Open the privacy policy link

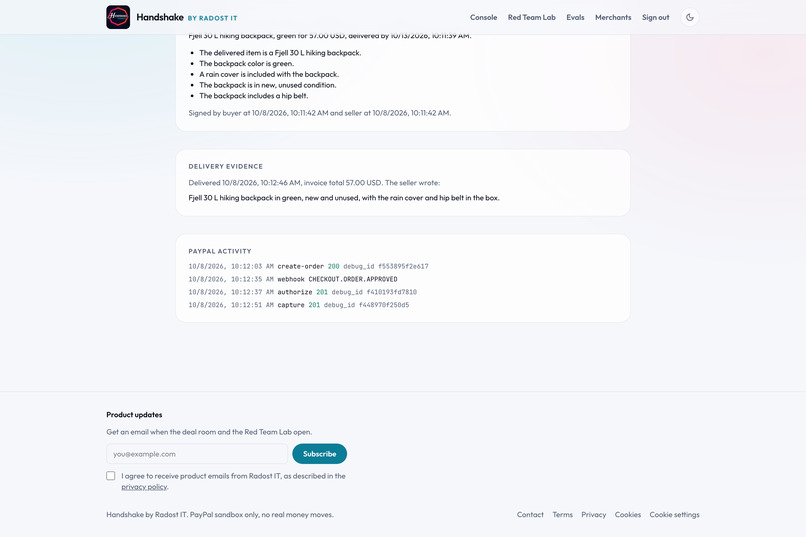pyautogui.click(x=144, y=487)
